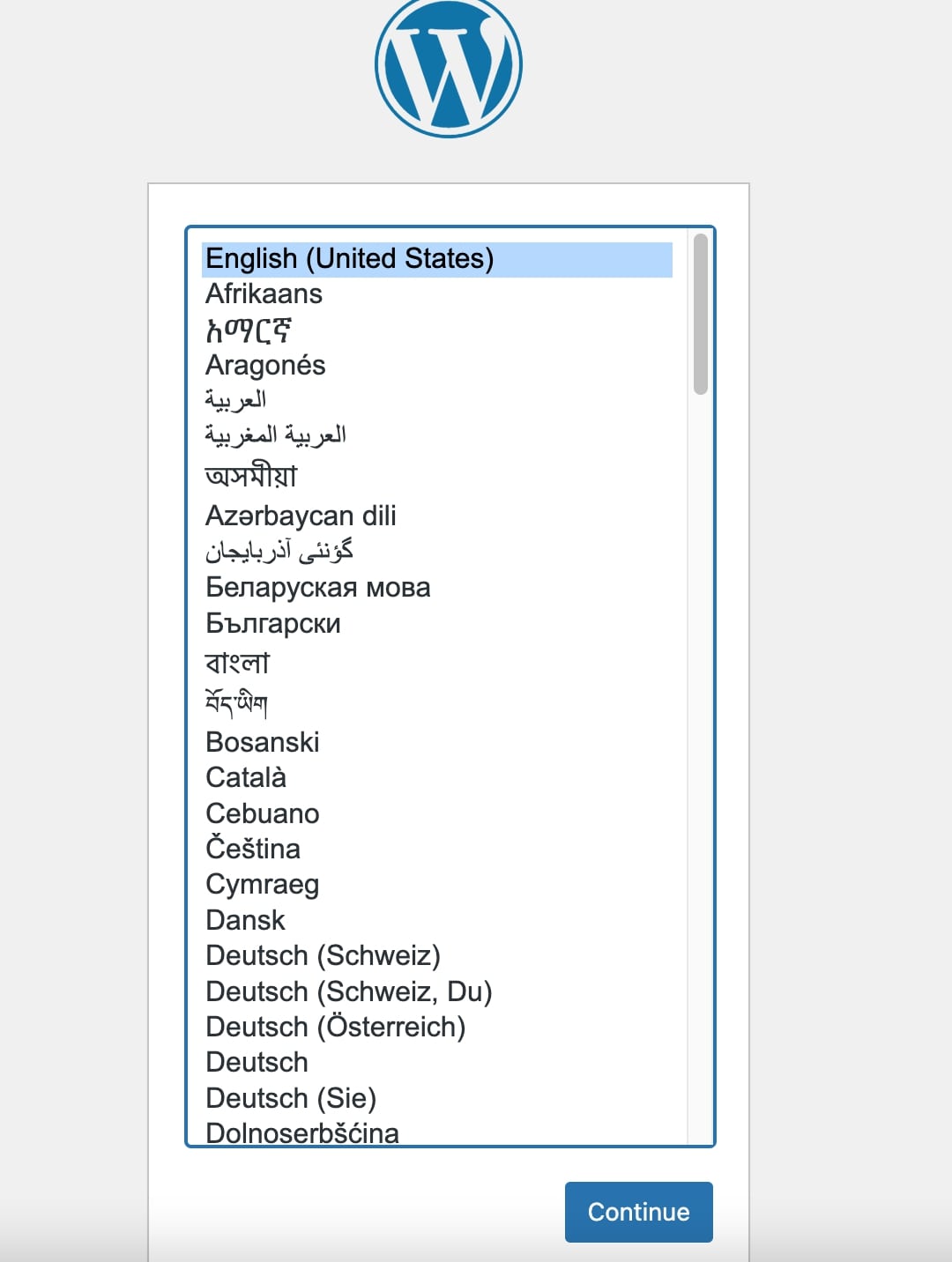
Task: Select Deutsch (Schweiz) option
Action: click(x=323, y=956)
